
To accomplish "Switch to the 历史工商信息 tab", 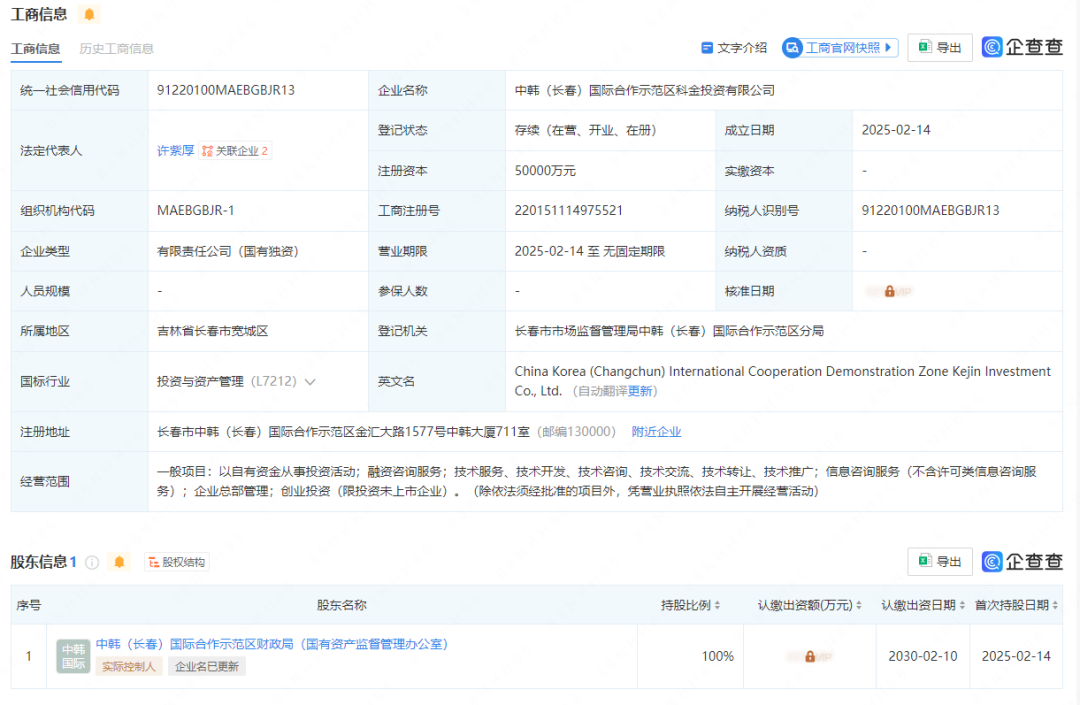I will pos(117,49).
